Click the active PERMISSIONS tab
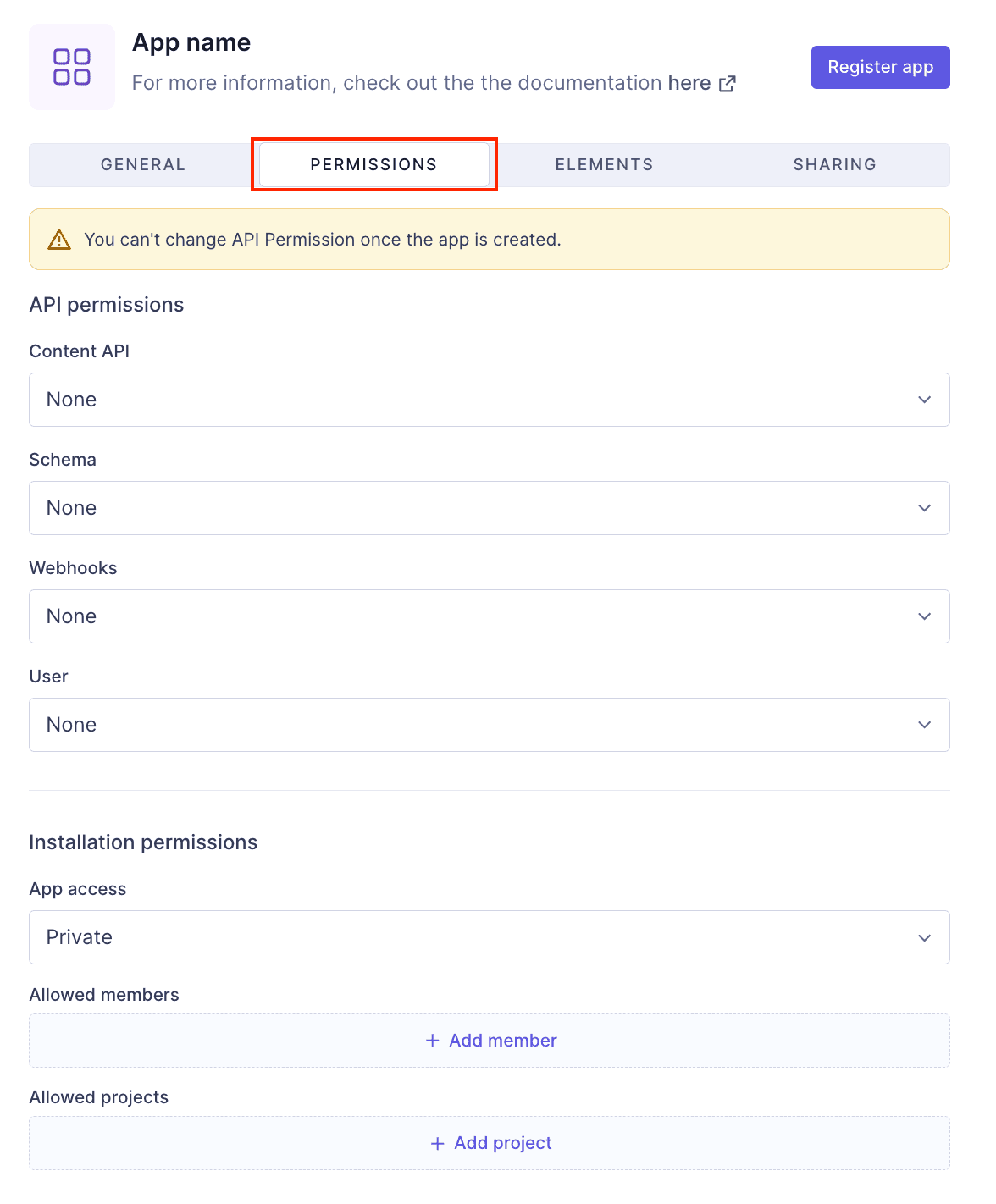 point(373,164)
